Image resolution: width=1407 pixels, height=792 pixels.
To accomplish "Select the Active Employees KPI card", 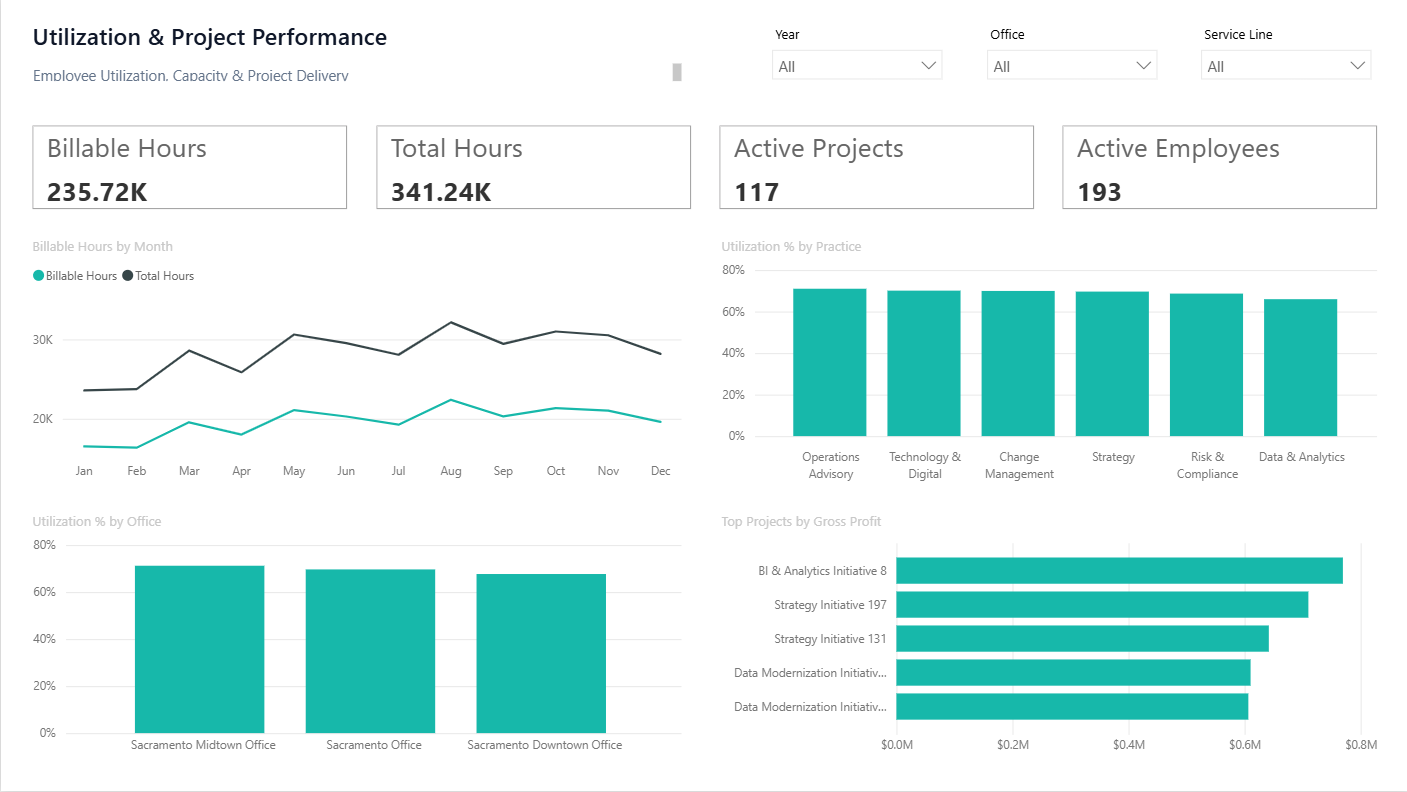I will tap(1219, 167).
